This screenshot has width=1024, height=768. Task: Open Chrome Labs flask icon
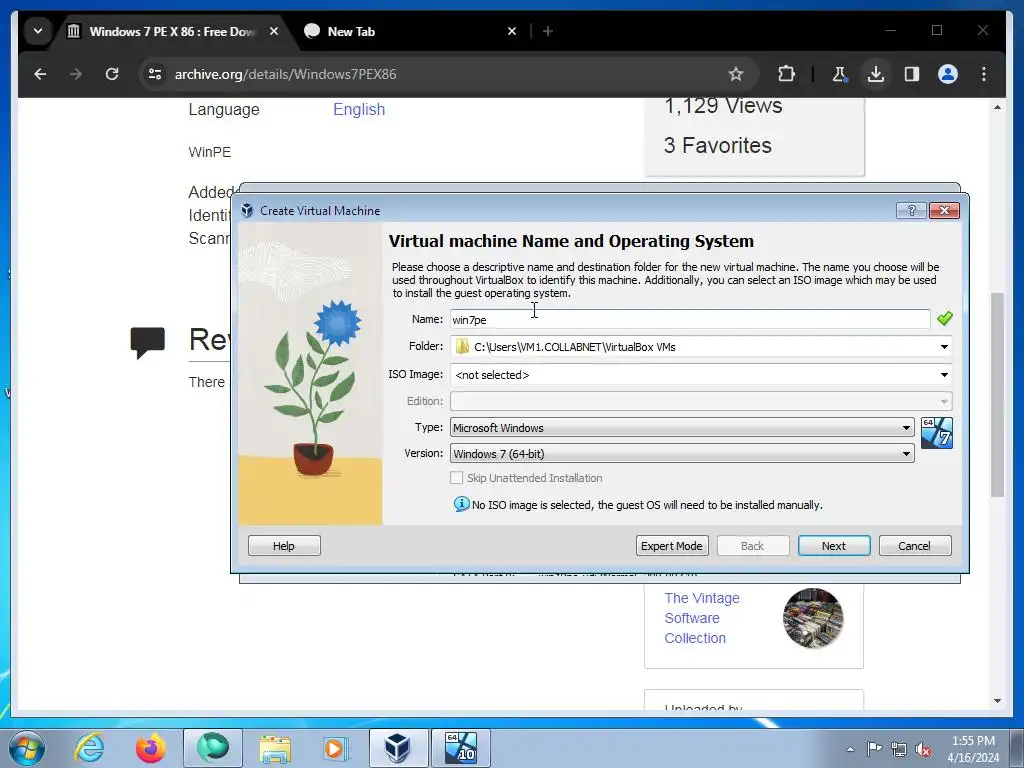coord(840,74)
